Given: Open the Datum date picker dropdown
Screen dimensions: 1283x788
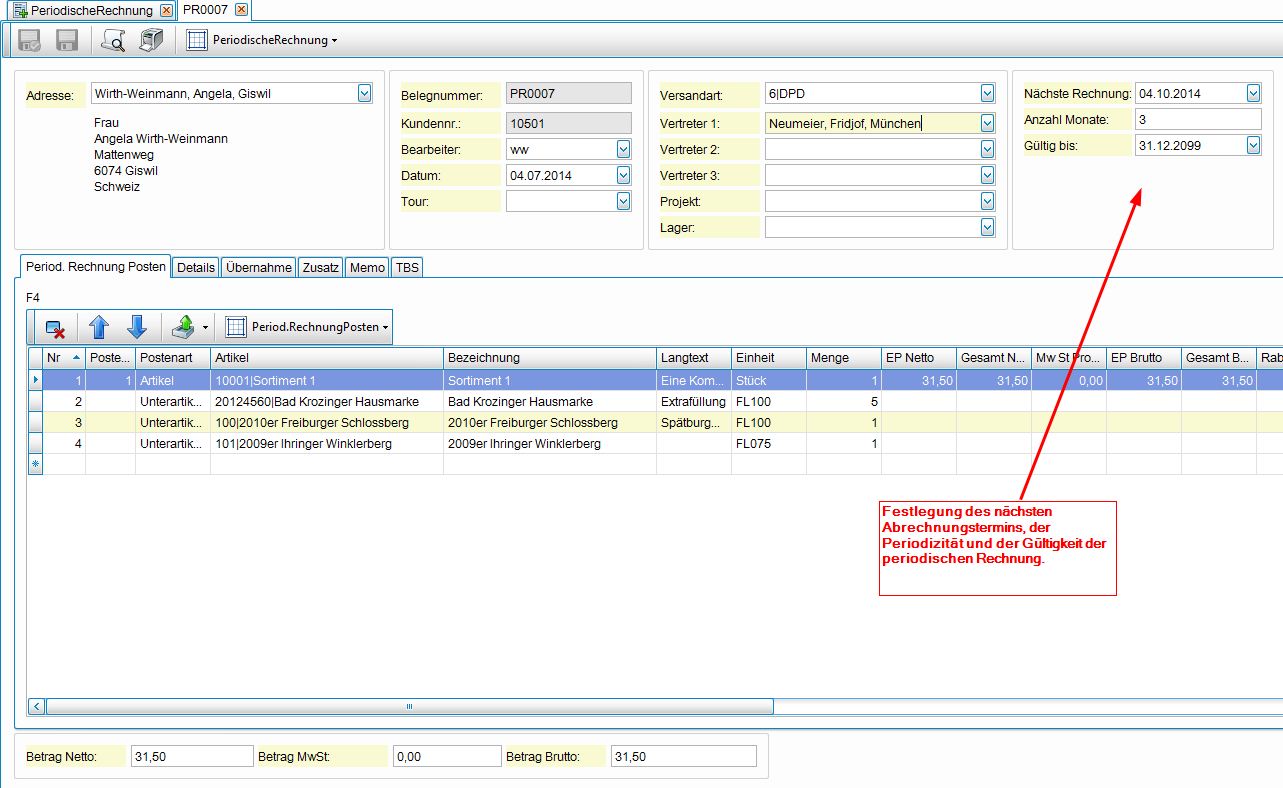Looking at the screenshot, I should click(624, 175).
